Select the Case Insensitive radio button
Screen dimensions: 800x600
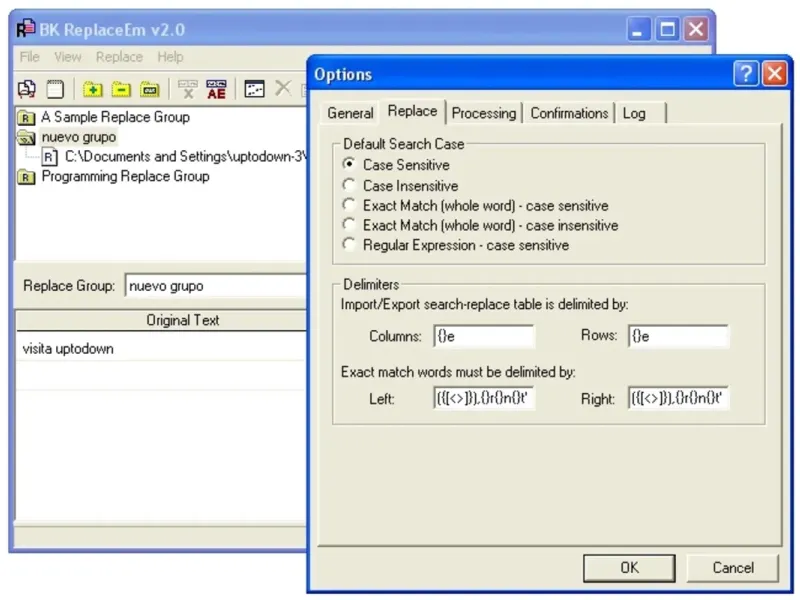[x=349, y=184]
